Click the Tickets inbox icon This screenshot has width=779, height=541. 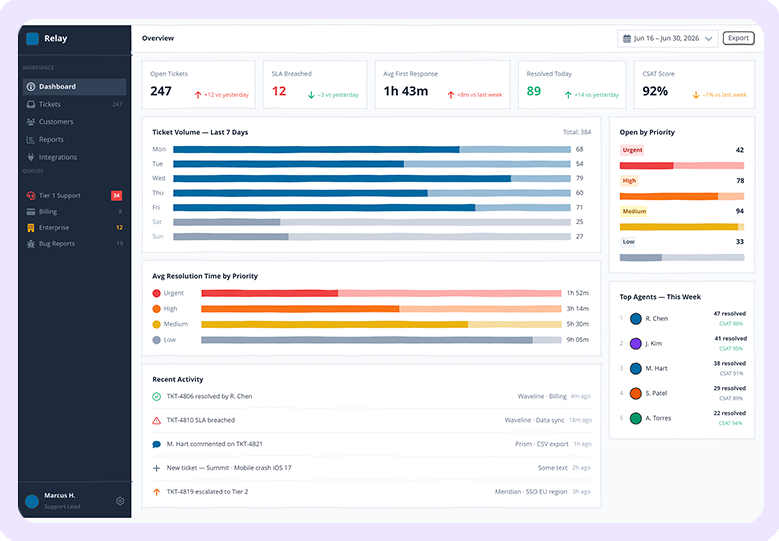pyautogui.click(x=31, y=104)
